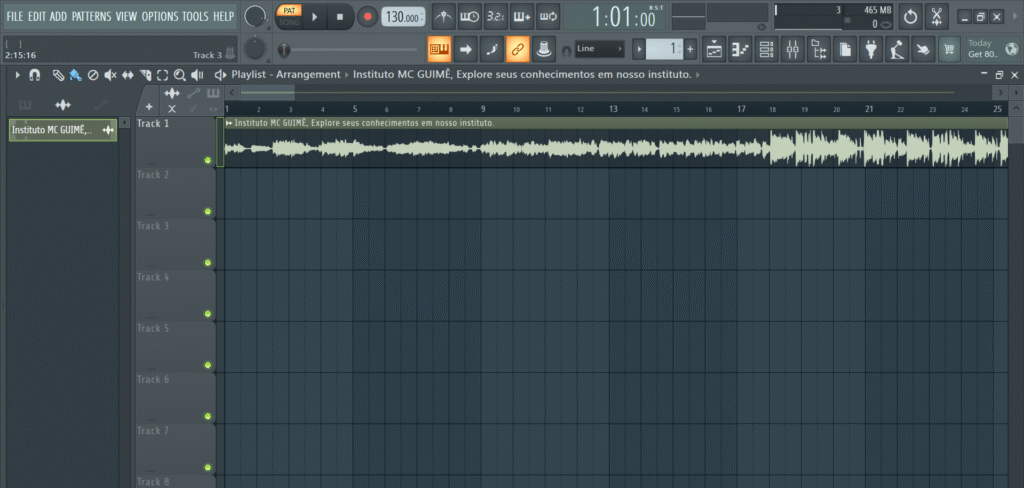
Task: Toggle wait for input to start playing
Action: [x=470, y=16]
